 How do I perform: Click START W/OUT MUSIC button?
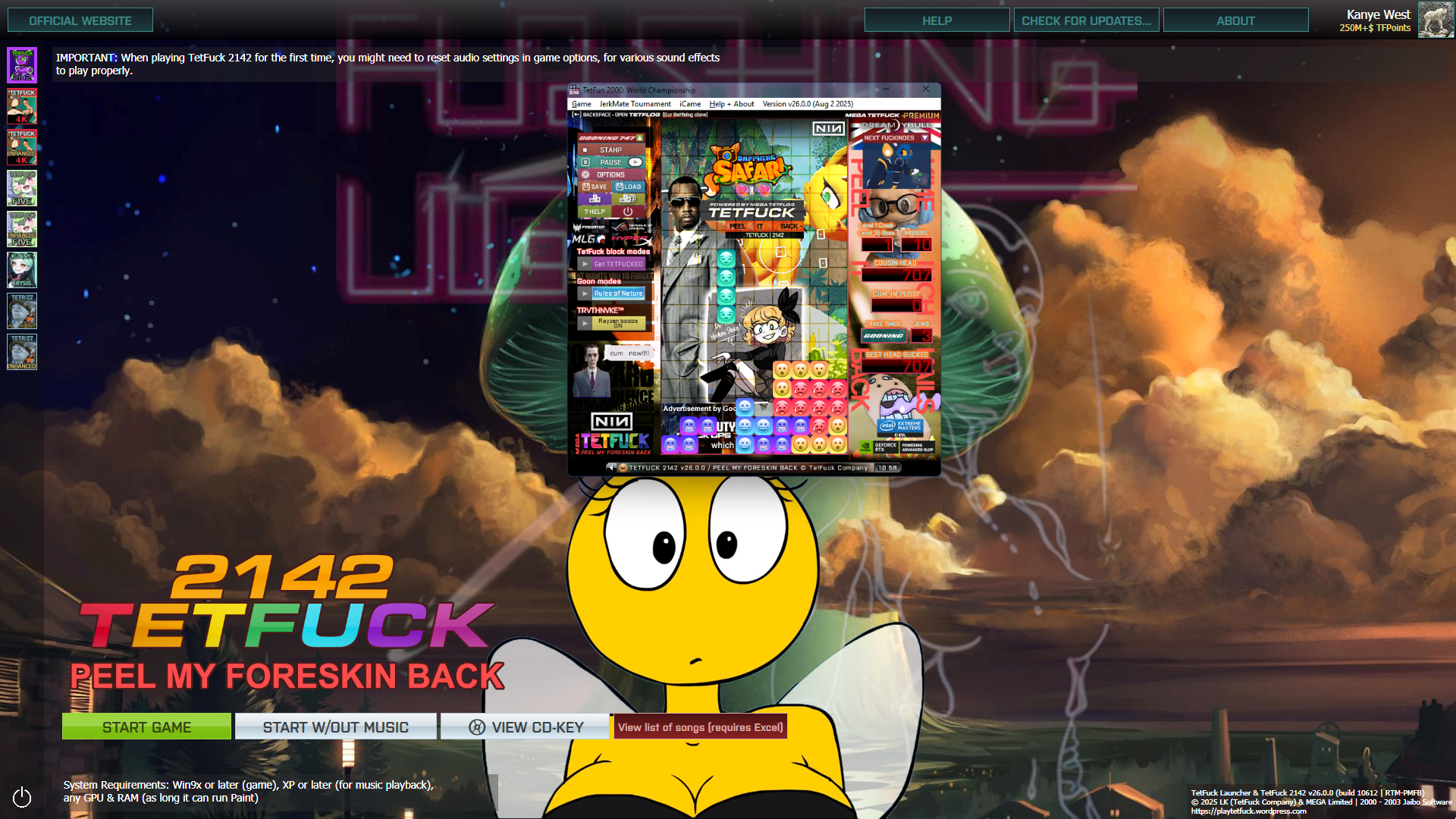pos(335,727)
